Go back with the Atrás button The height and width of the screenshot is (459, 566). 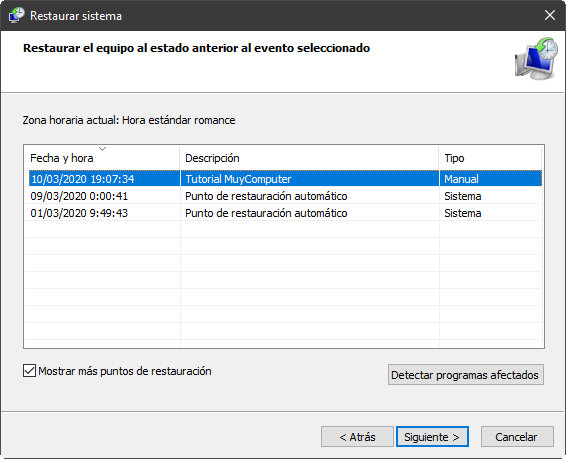(357, 437)
